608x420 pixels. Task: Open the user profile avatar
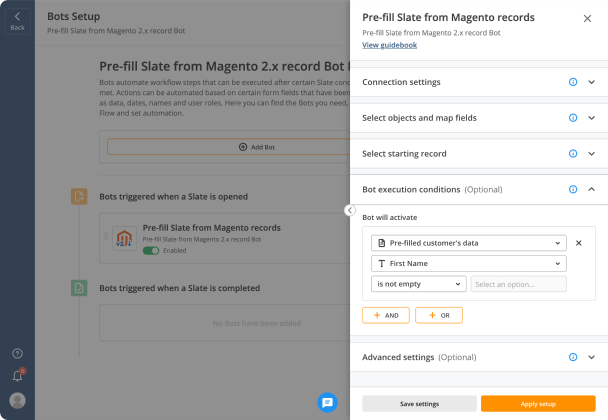(17, 400)
